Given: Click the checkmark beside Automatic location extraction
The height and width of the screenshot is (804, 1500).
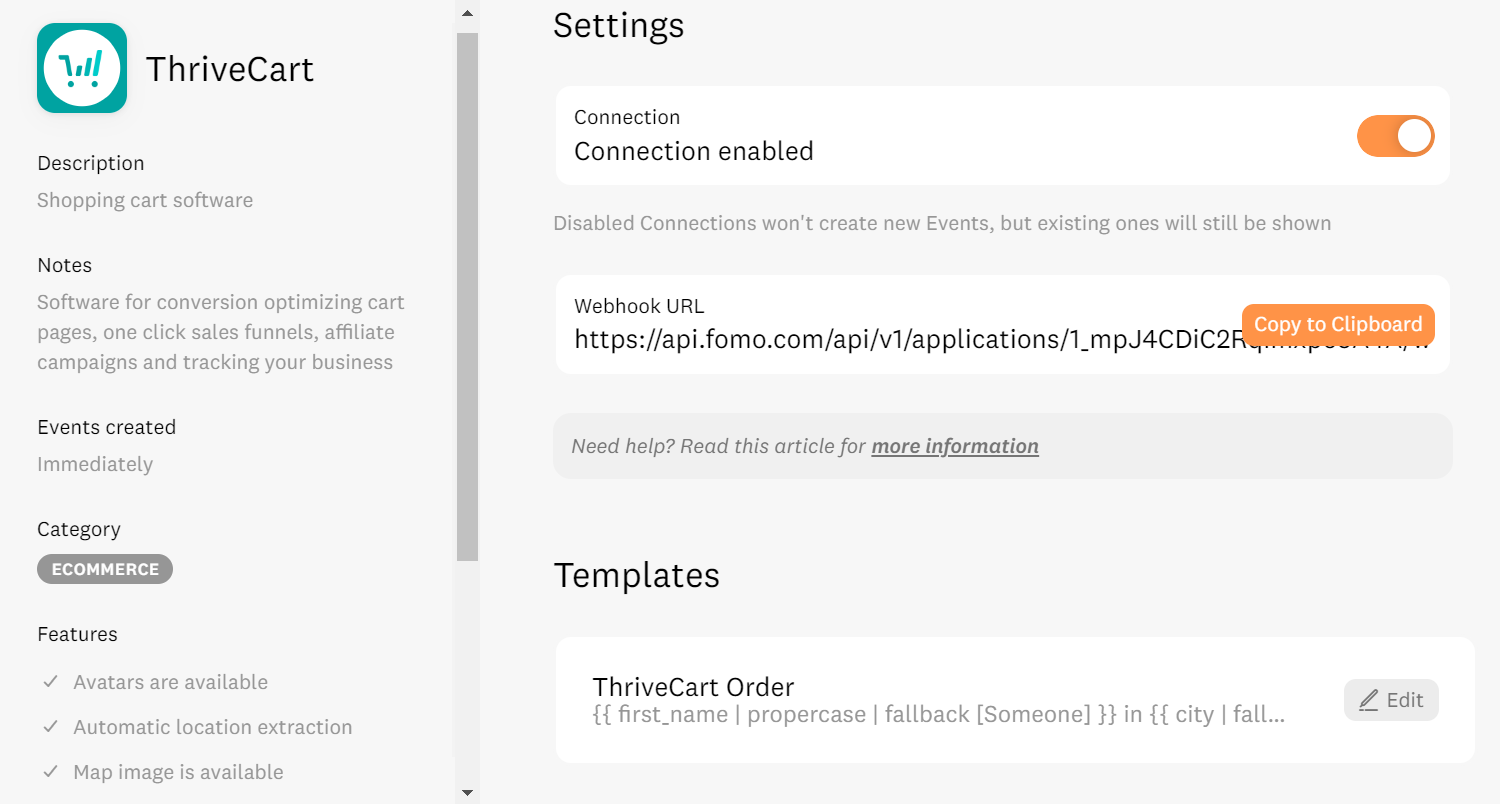Looking at the screenshot, I should coord(50,727).
